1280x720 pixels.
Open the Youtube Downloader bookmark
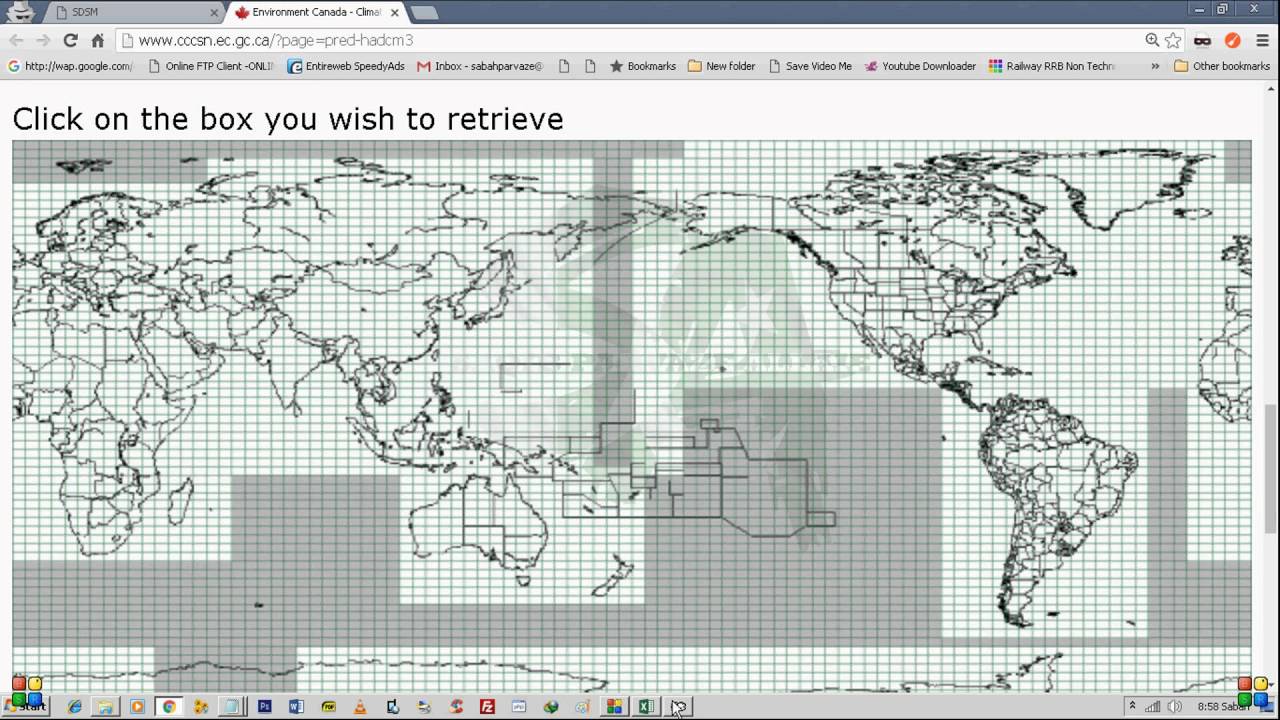(x=920, y=67)
